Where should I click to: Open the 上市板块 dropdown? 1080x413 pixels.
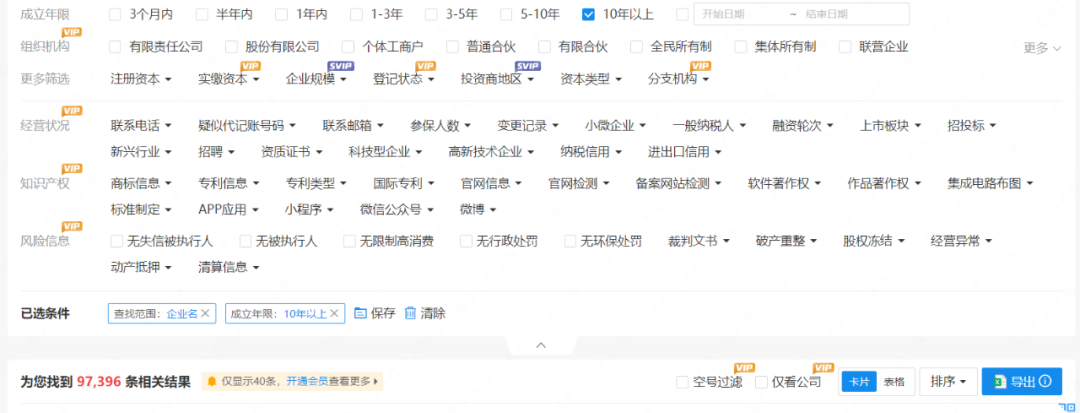tap(891, 126)
